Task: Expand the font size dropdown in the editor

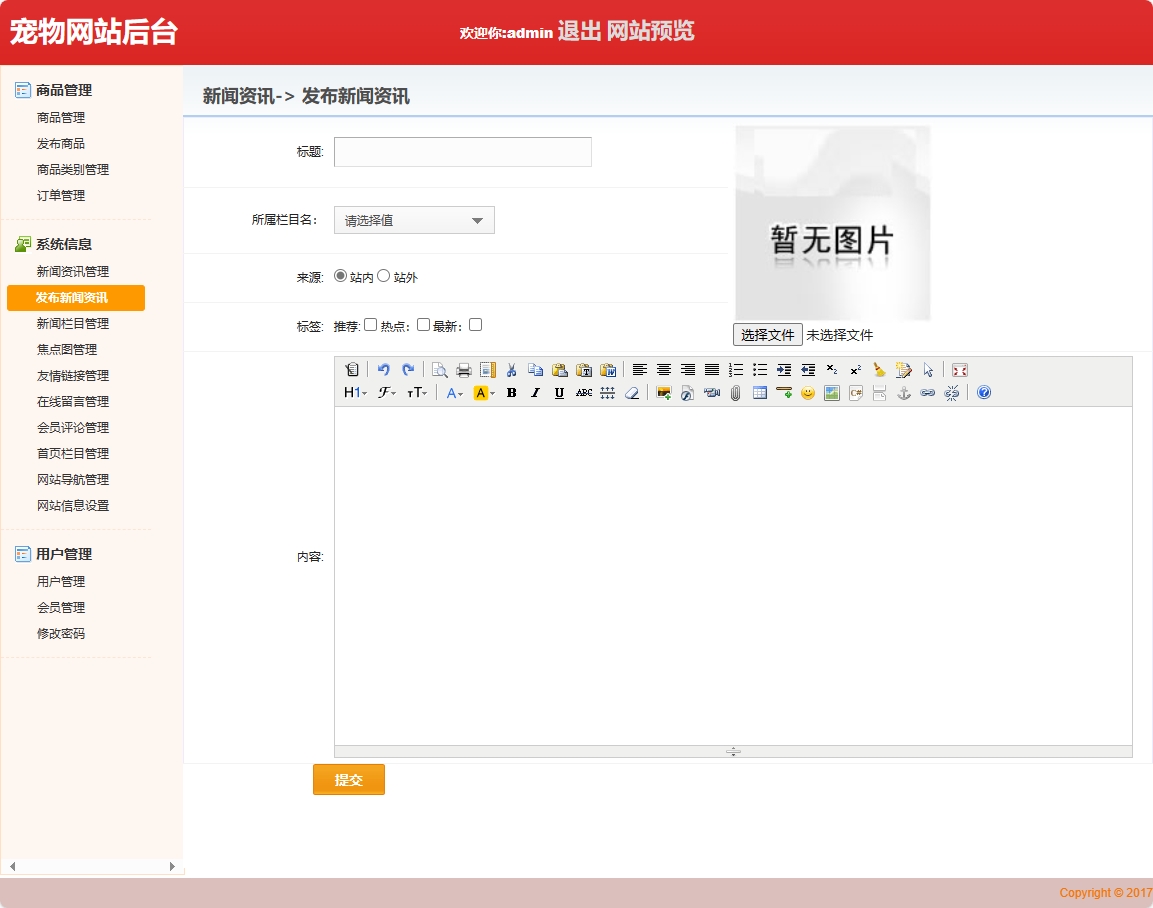Action: (x=417, y=392)
